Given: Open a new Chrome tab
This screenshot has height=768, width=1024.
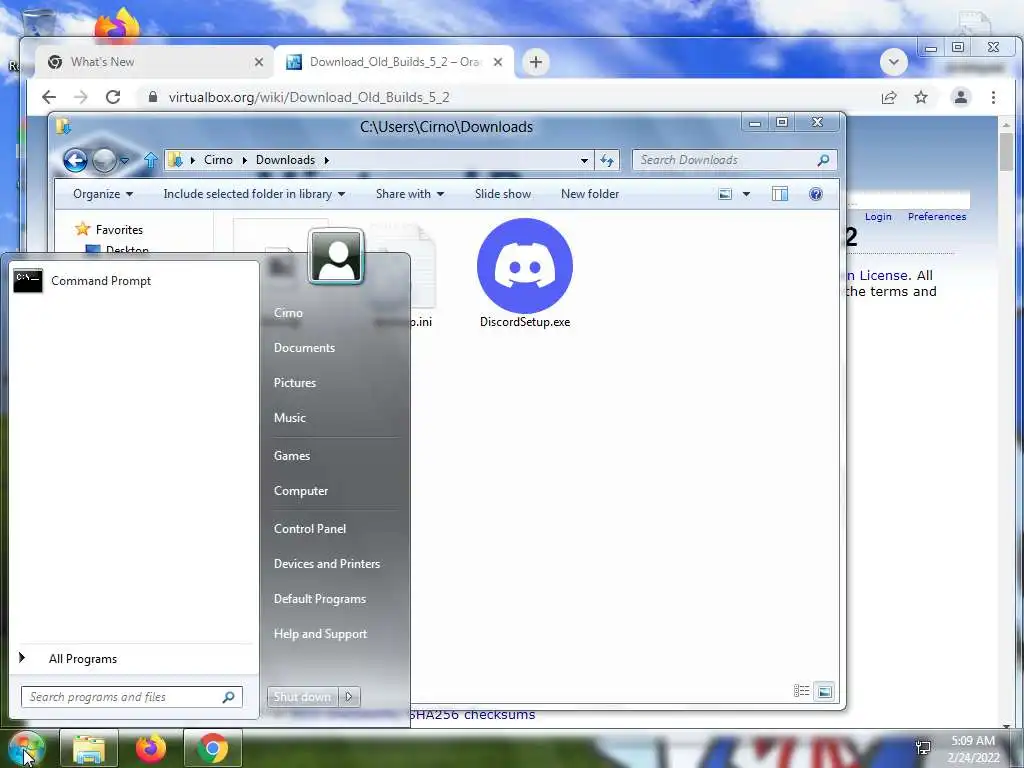Looking at the screenshot, I should (536, 62).
